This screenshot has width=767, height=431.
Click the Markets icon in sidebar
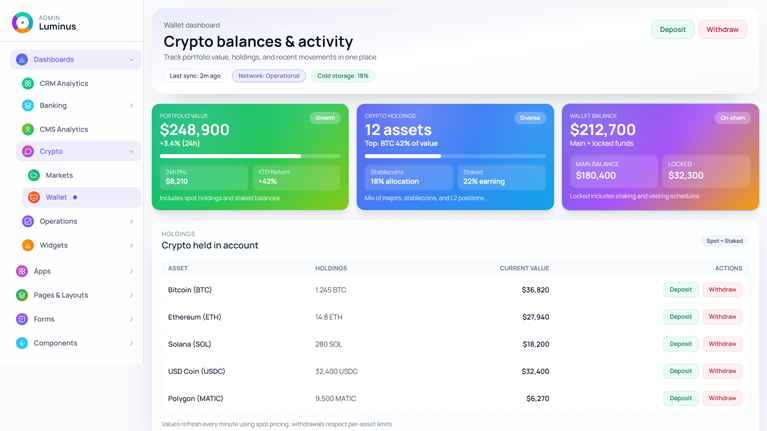pos(34,175)
